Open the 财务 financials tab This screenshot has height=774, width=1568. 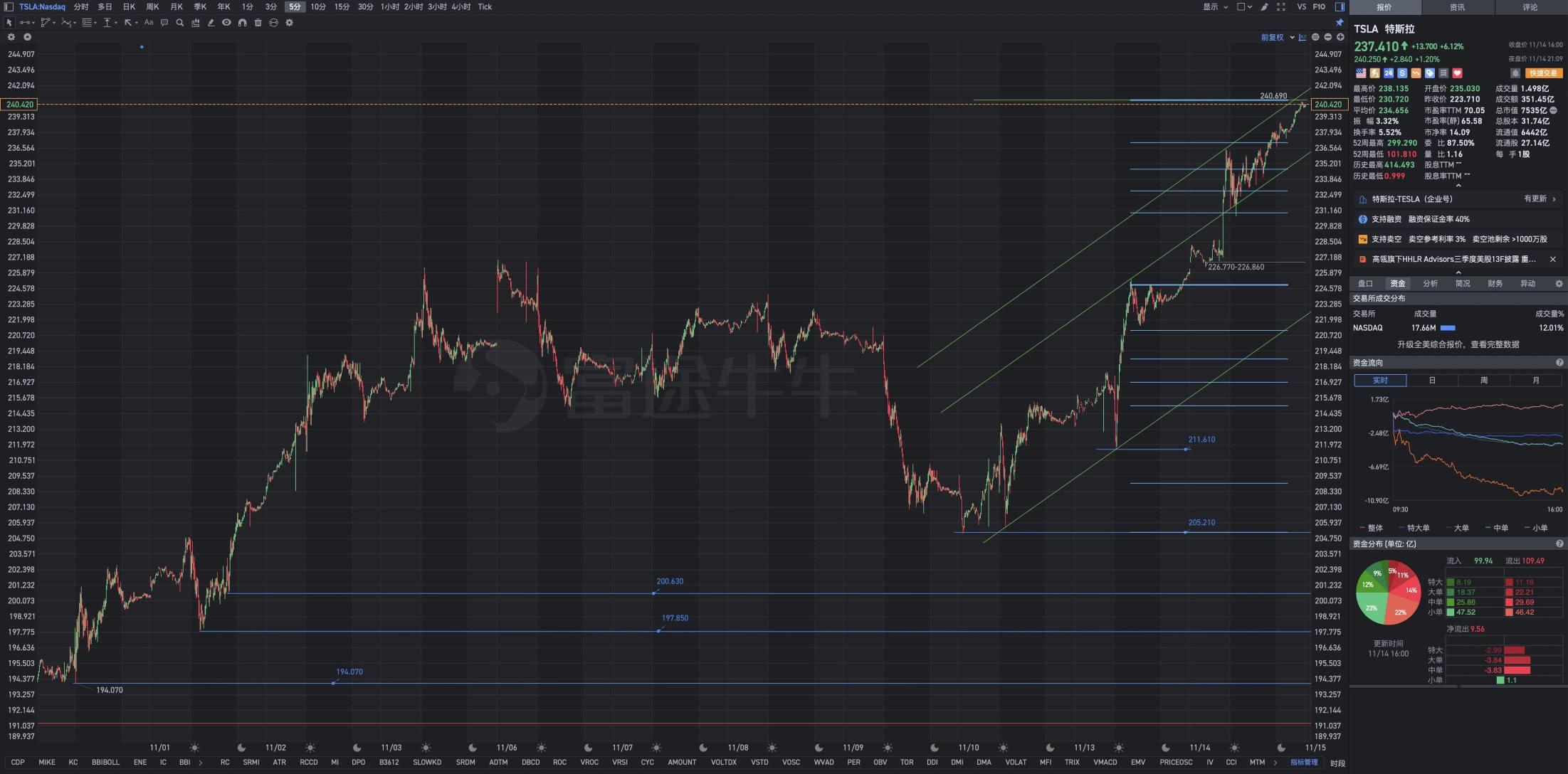[x=1495, y=283]
